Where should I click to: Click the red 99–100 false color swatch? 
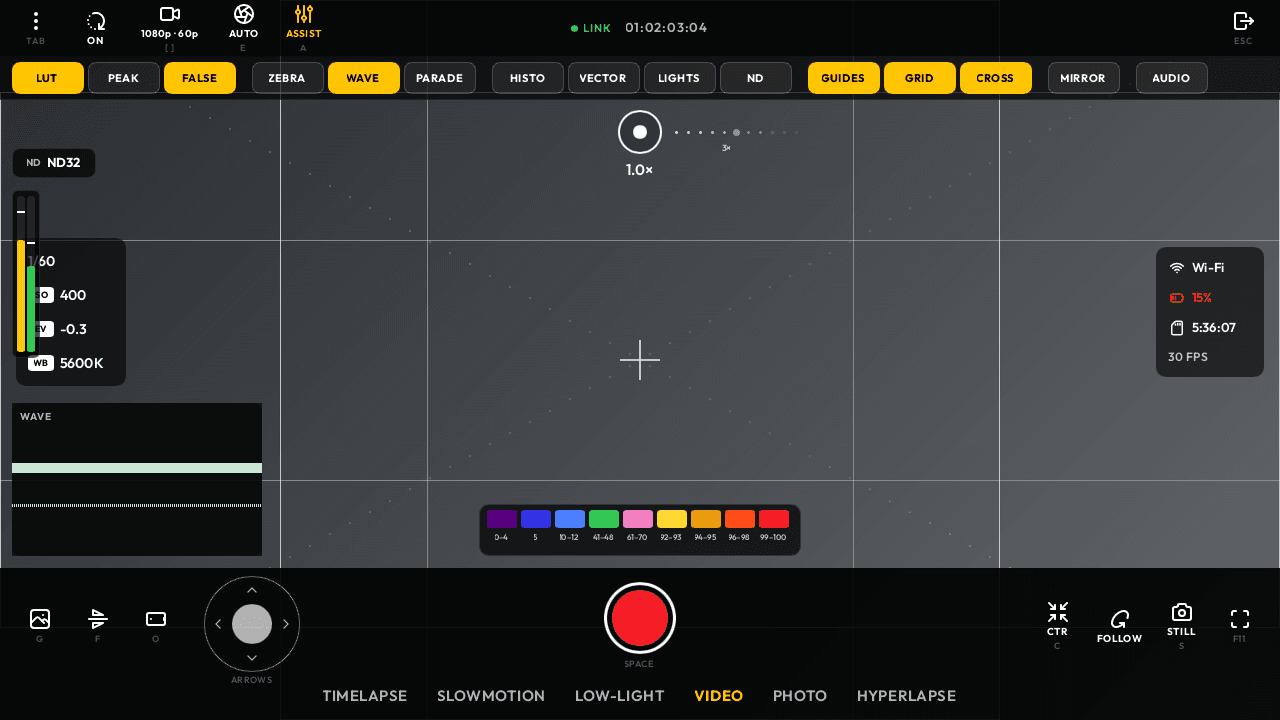(x=774, y=519)
